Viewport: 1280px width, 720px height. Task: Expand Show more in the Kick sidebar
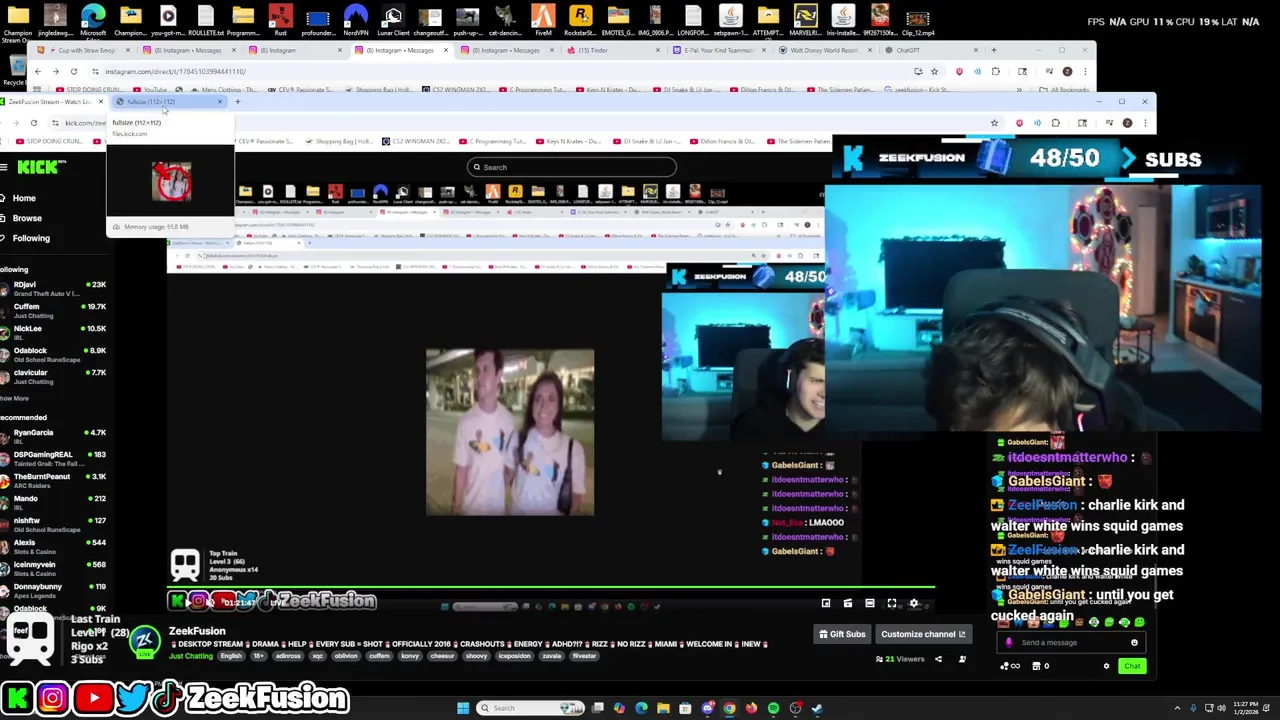pyautogui.click(x=14, y=398)
